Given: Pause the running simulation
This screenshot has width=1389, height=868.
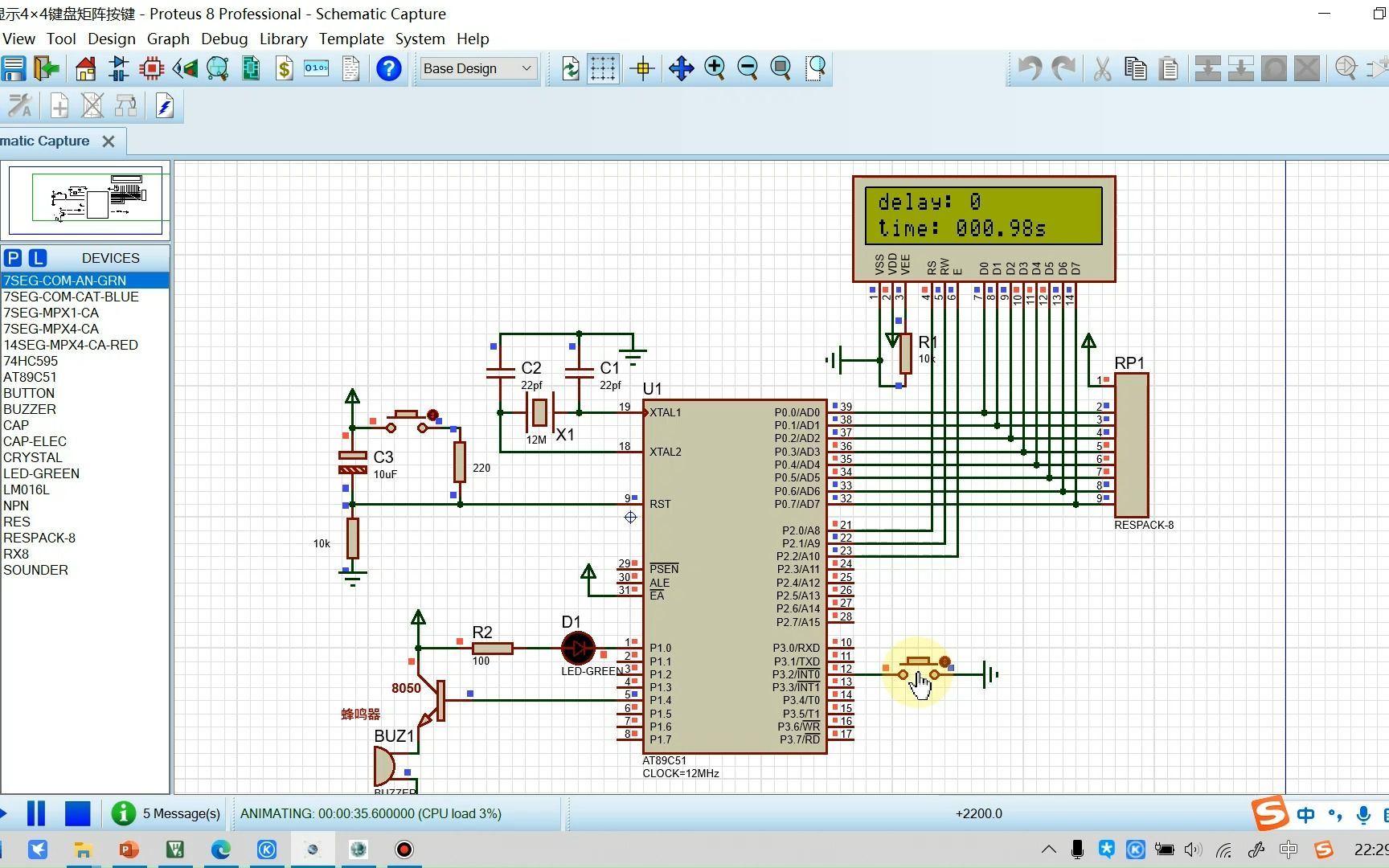Looking at the screenshot, I should tap(36, 813).
